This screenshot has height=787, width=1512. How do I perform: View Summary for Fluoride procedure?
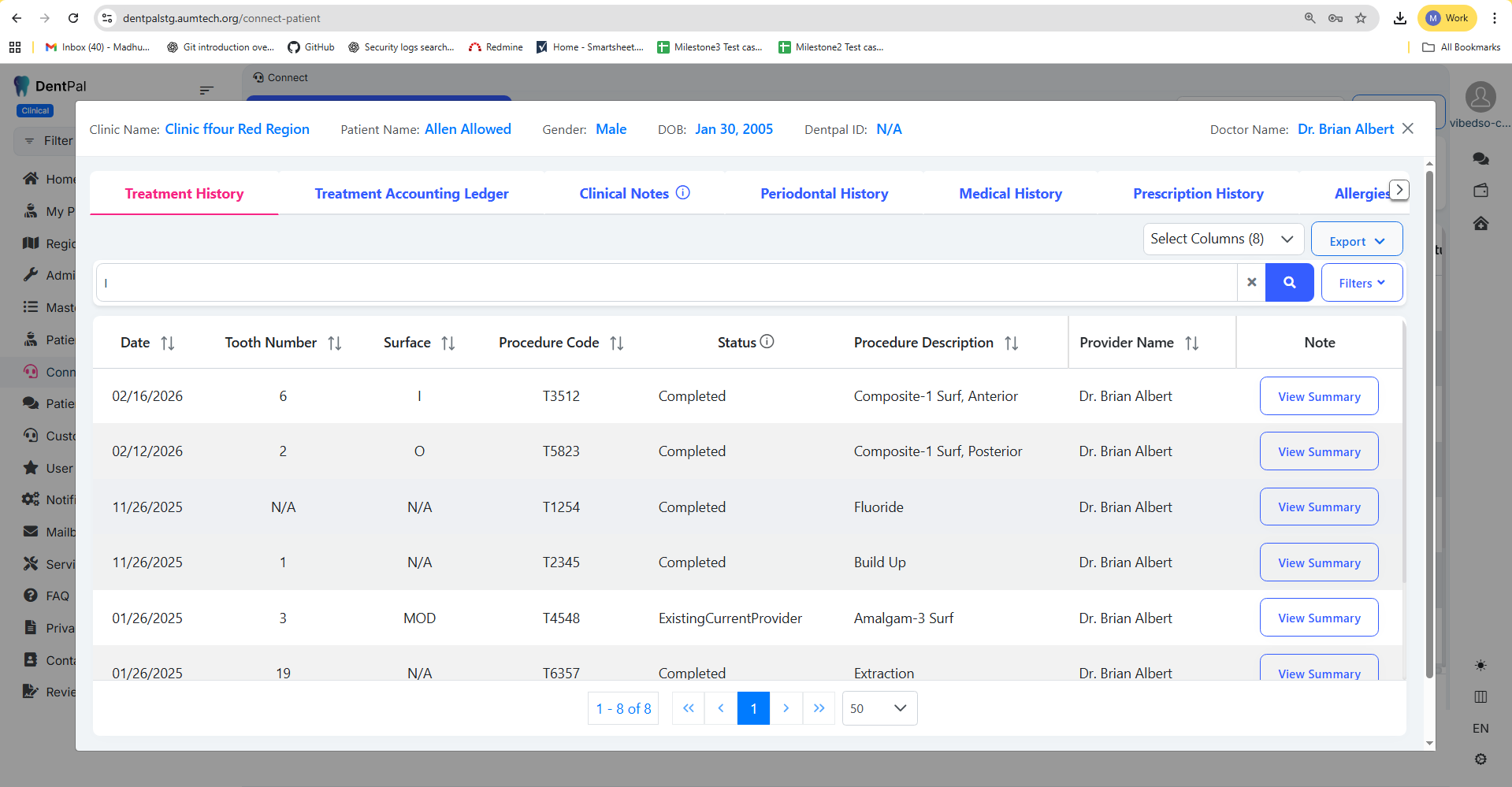pos(1318,507)
